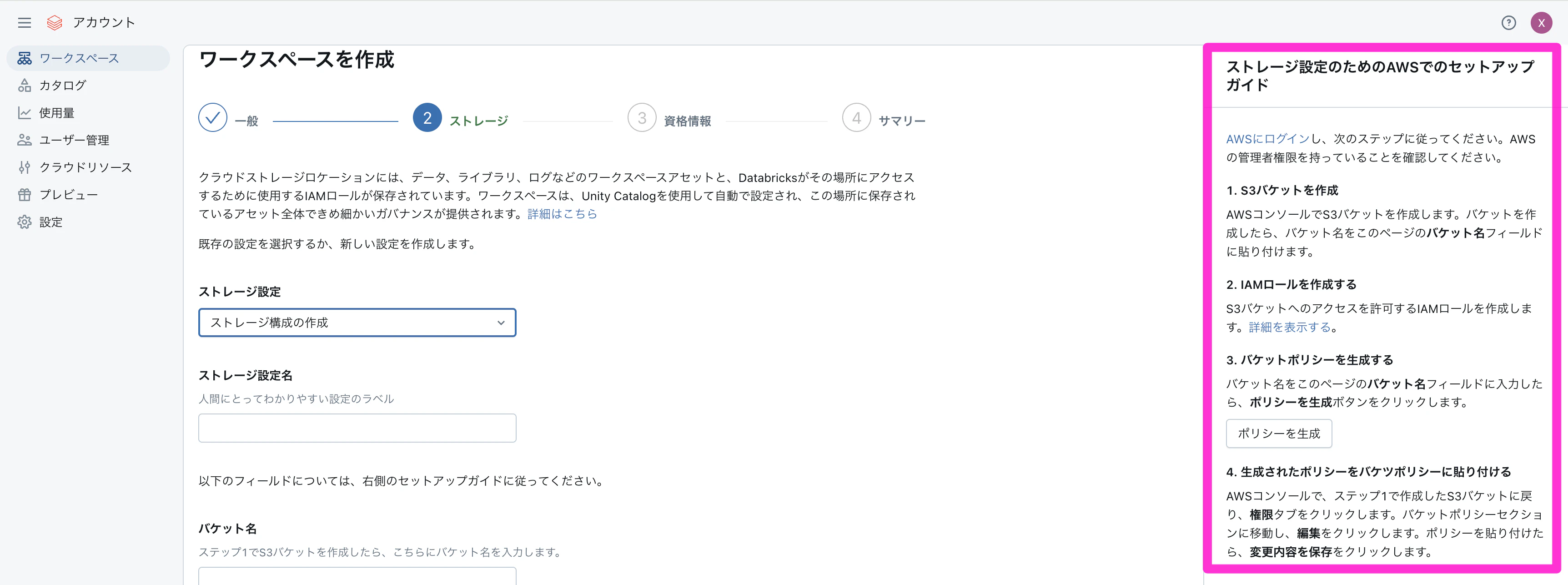Click the 設定 gear icon

tap(25, 222)
